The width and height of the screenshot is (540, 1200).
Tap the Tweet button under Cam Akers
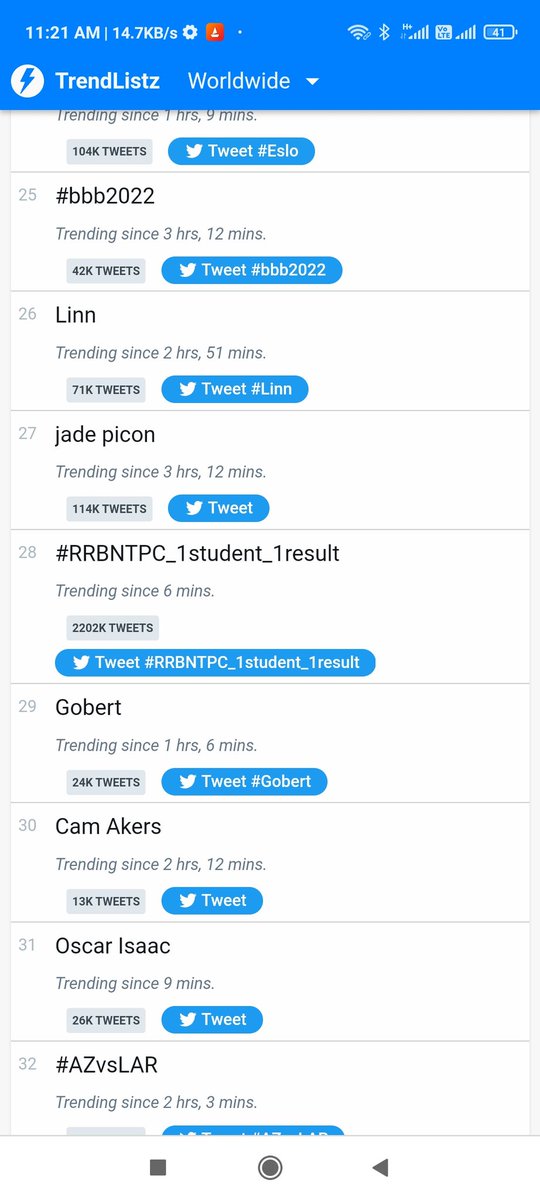212,901
